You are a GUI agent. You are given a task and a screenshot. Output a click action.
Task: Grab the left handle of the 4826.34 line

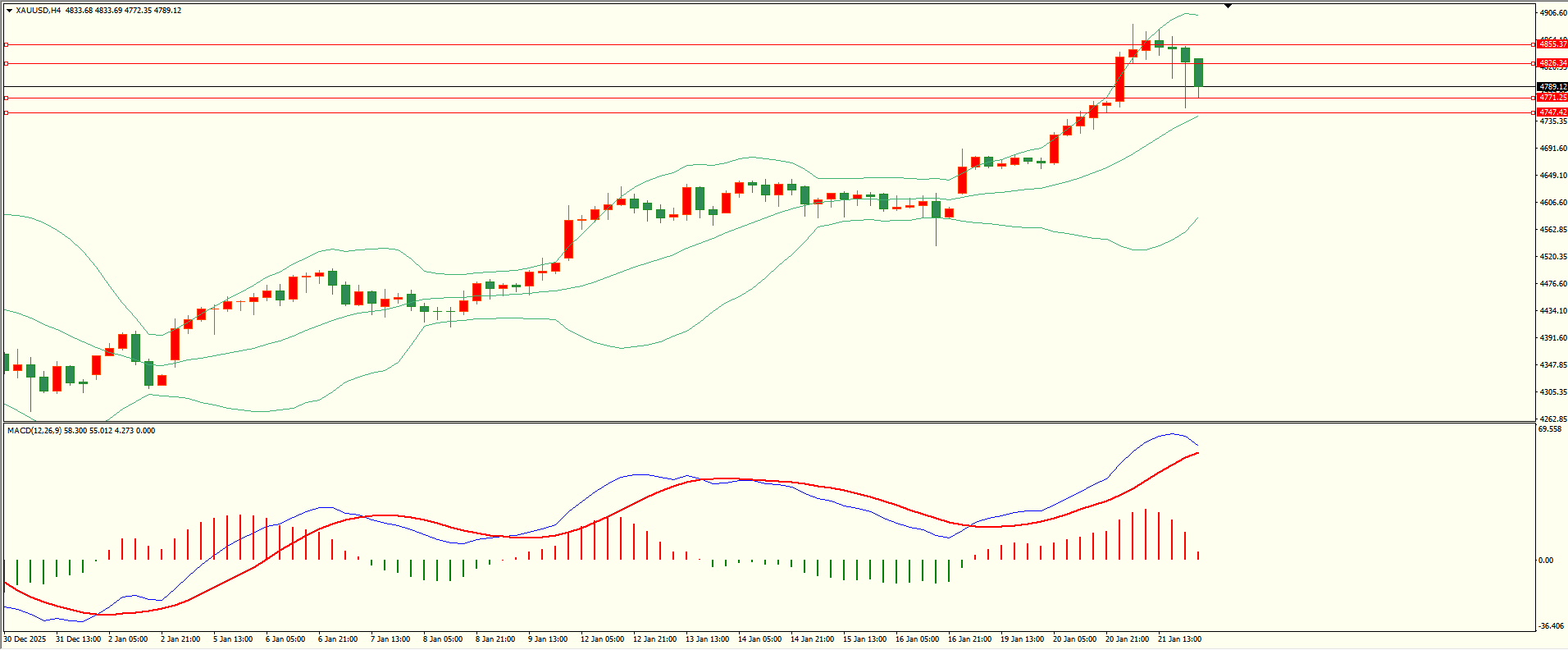click(x=7, y=63)
